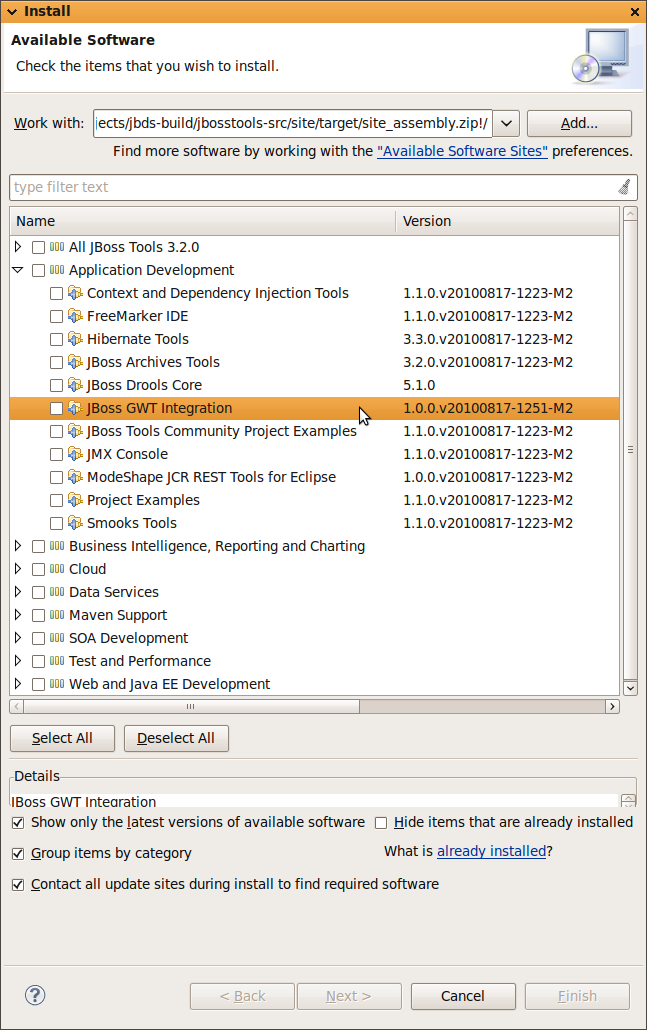Click the category icon beside Data Services
The width and height of the screenshot is (647, 1030).
tap(57, 592)
